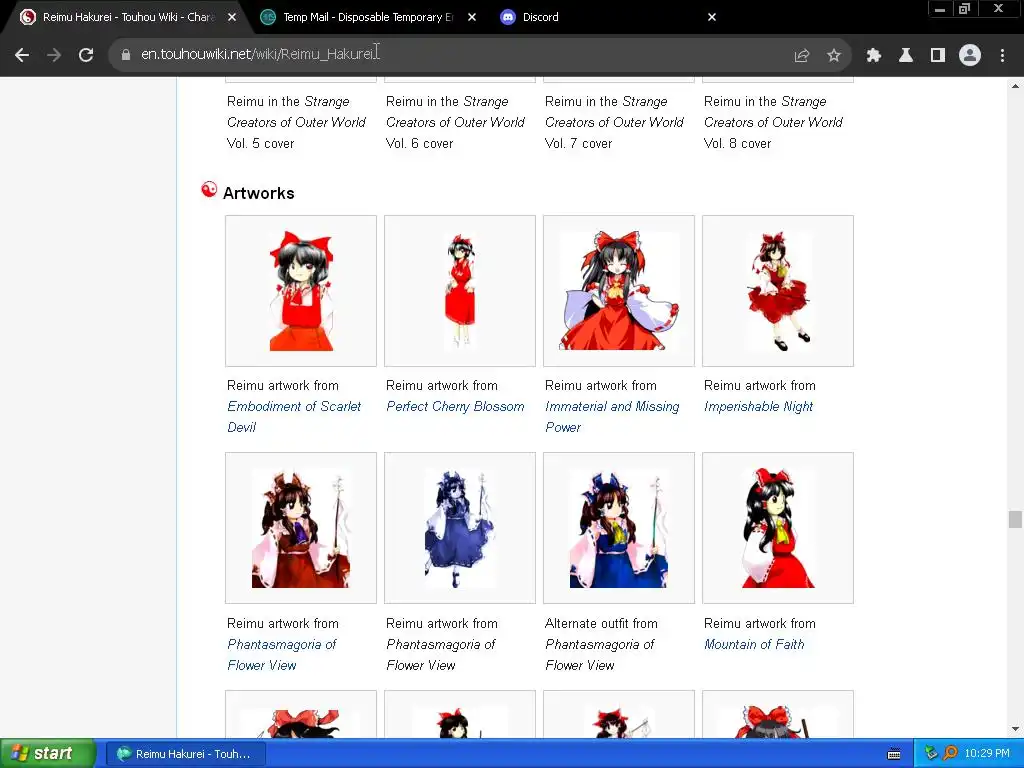View site security lock info

(x=125, y=55)
